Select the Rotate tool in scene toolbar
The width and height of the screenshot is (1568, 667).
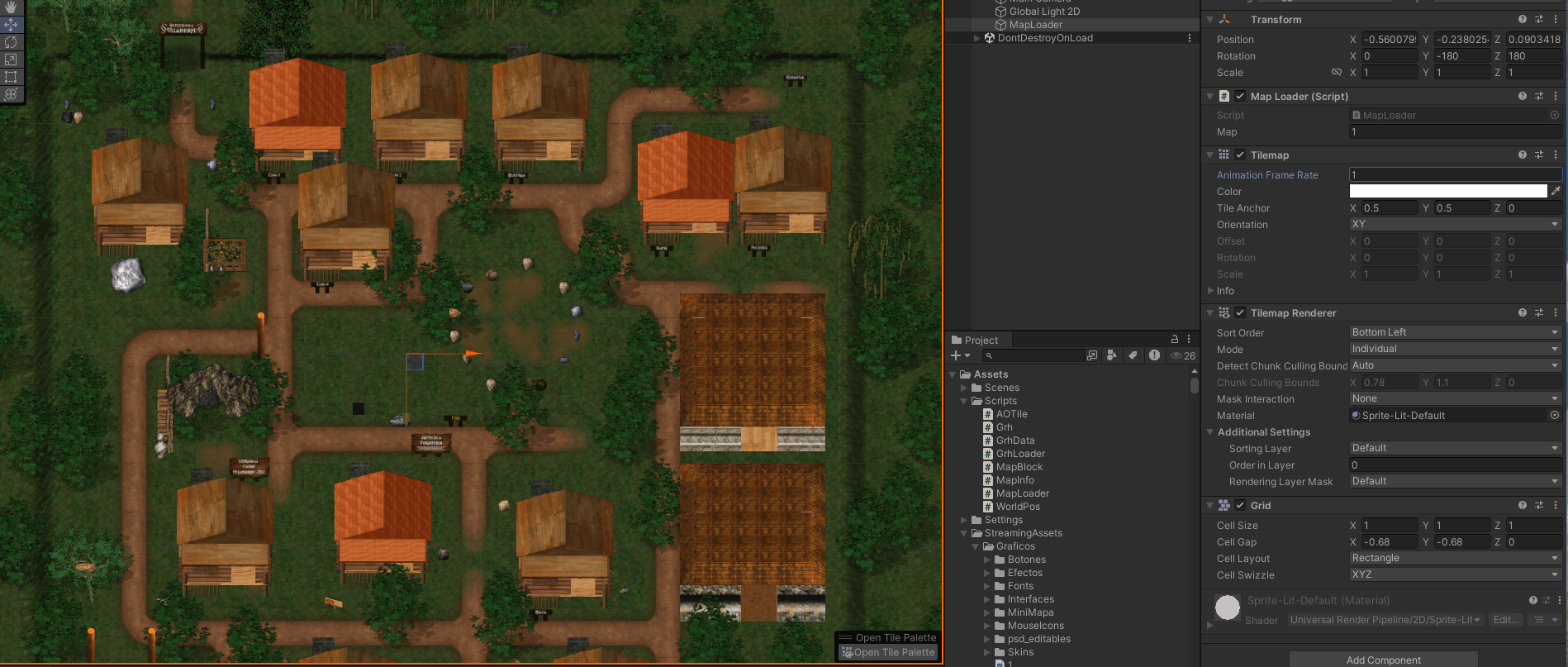point(11,42)
